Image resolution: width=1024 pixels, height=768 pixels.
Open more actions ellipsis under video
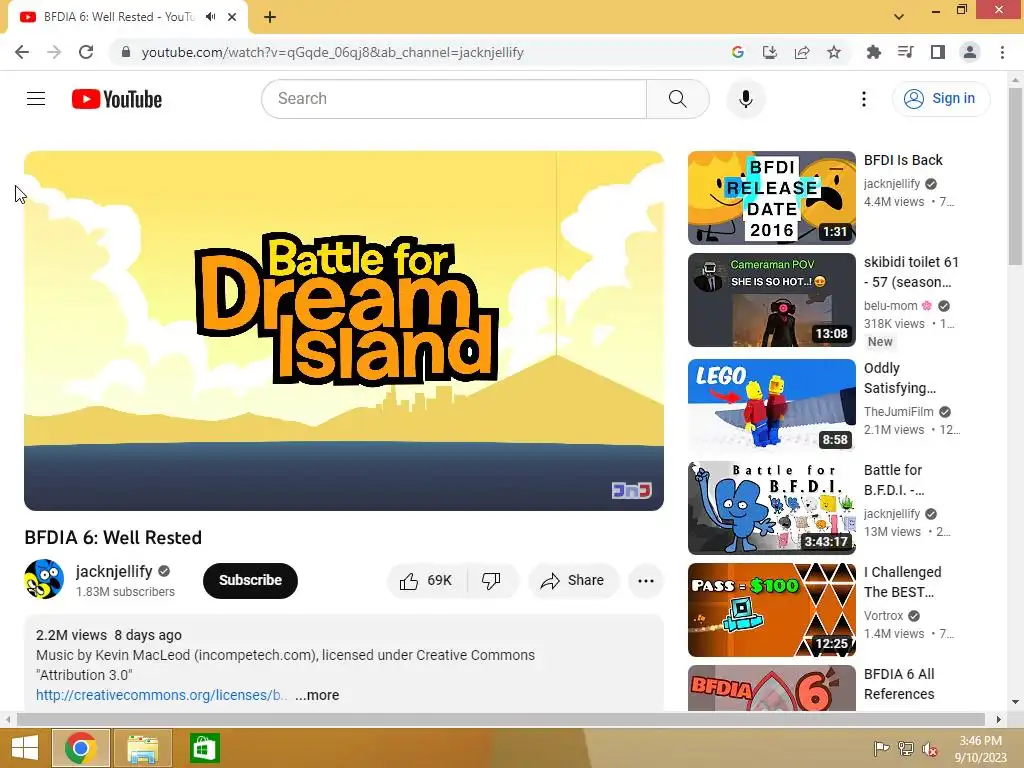click(x=646, y=581)
